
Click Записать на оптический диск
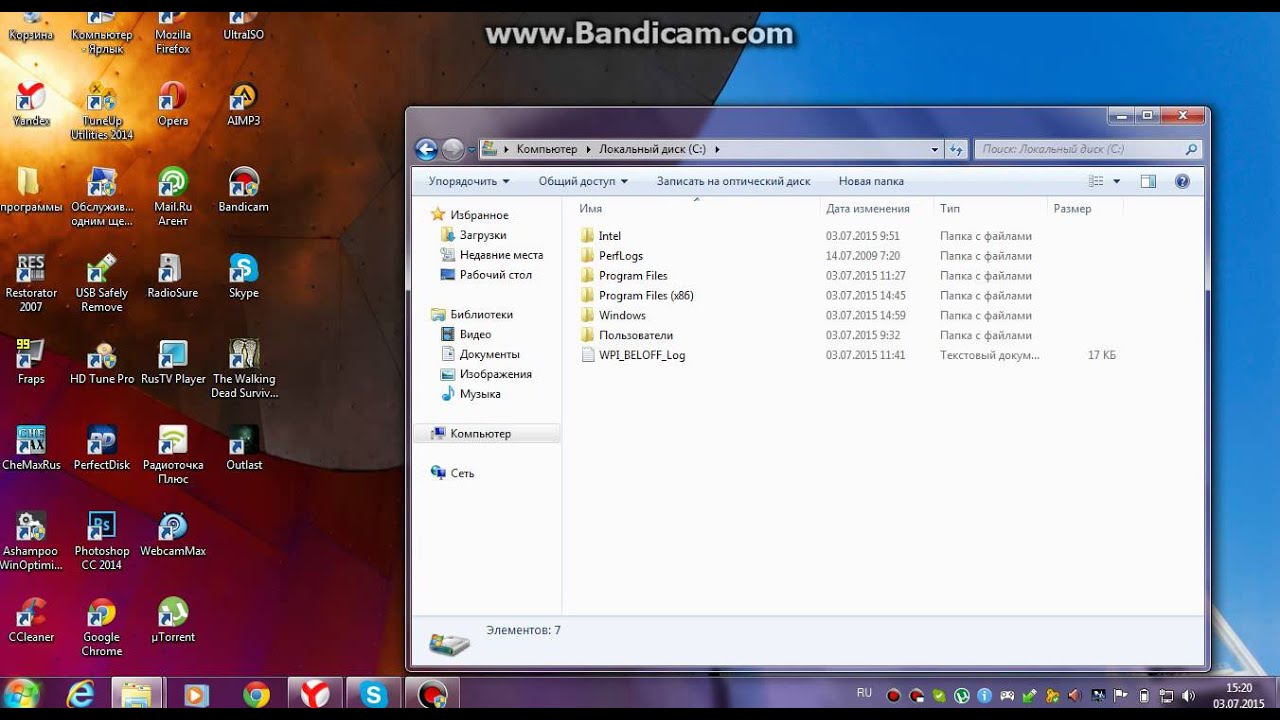[733, 181]
